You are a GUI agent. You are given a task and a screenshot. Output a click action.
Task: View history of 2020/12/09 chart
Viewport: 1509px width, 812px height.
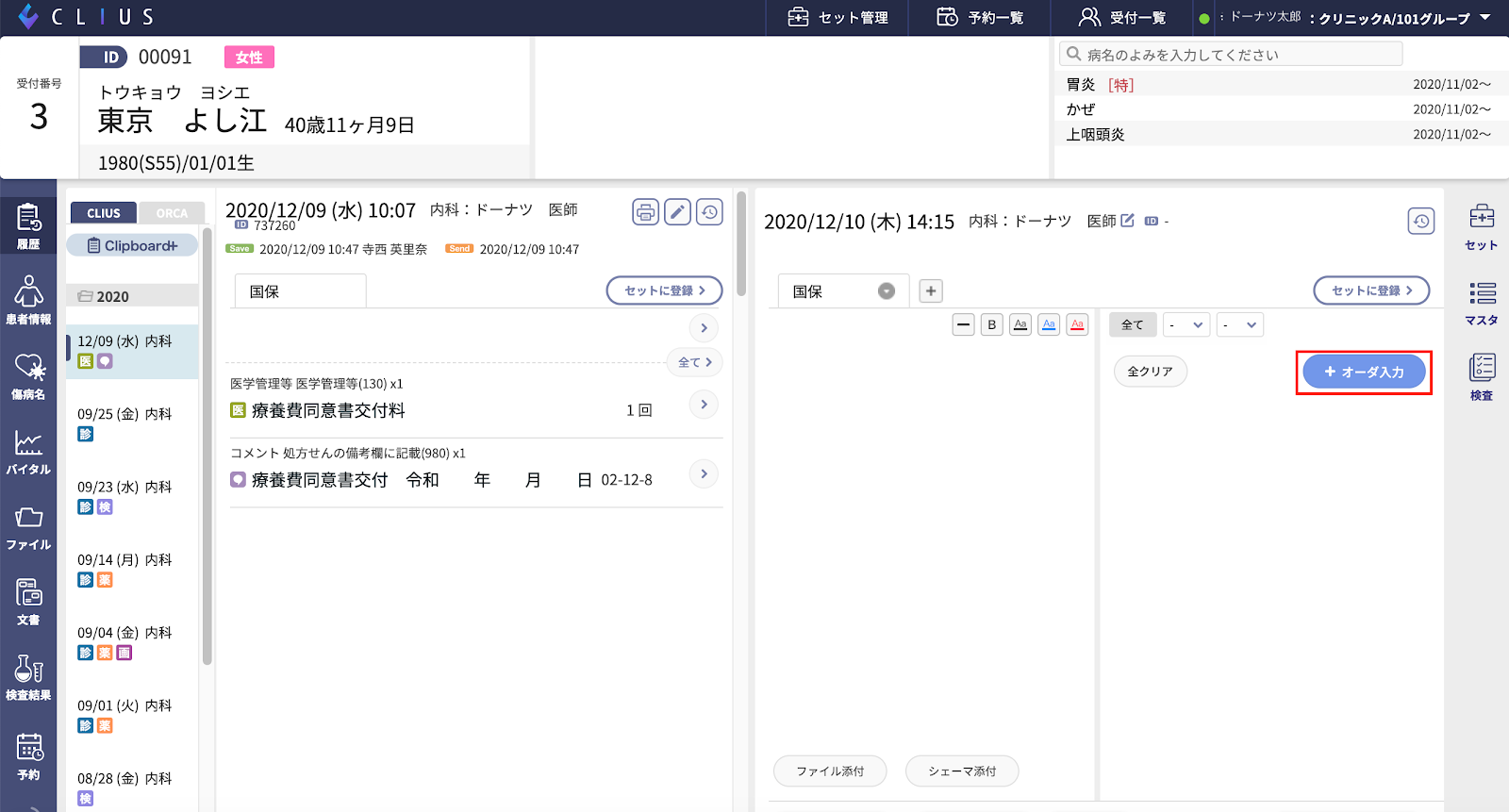(709, 212)
